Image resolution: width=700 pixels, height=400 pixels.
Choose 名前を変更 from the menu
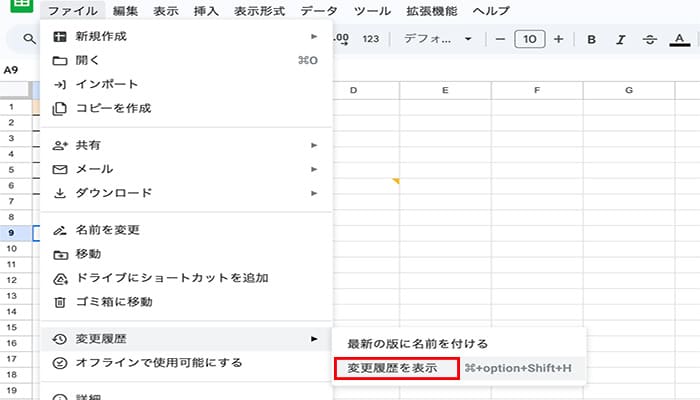pyautogui.click(x=187, y=230)
